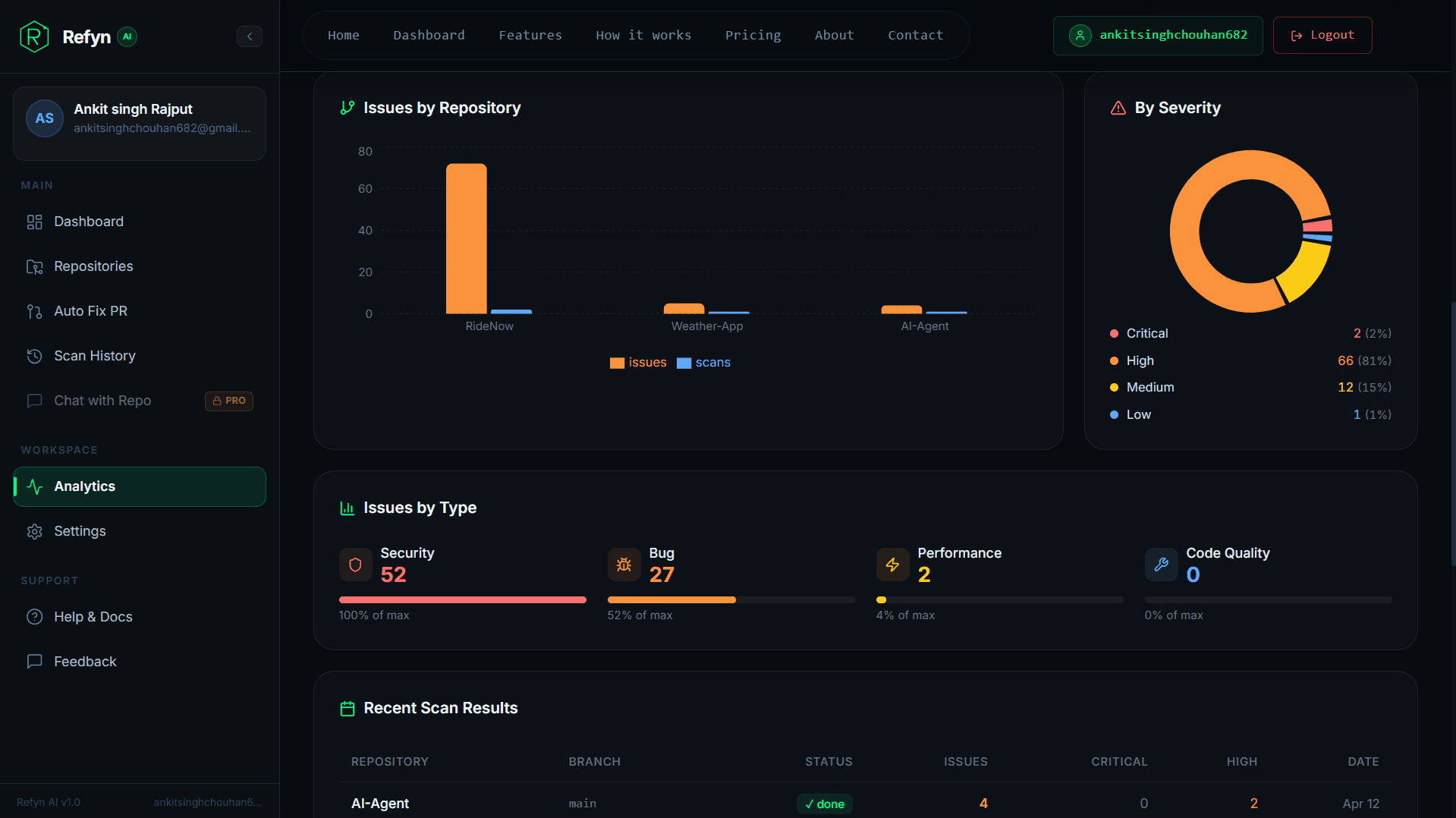The image size is (1456, 818).
Task: Open Settings gear in sidebar
Action: pos(35,531)
